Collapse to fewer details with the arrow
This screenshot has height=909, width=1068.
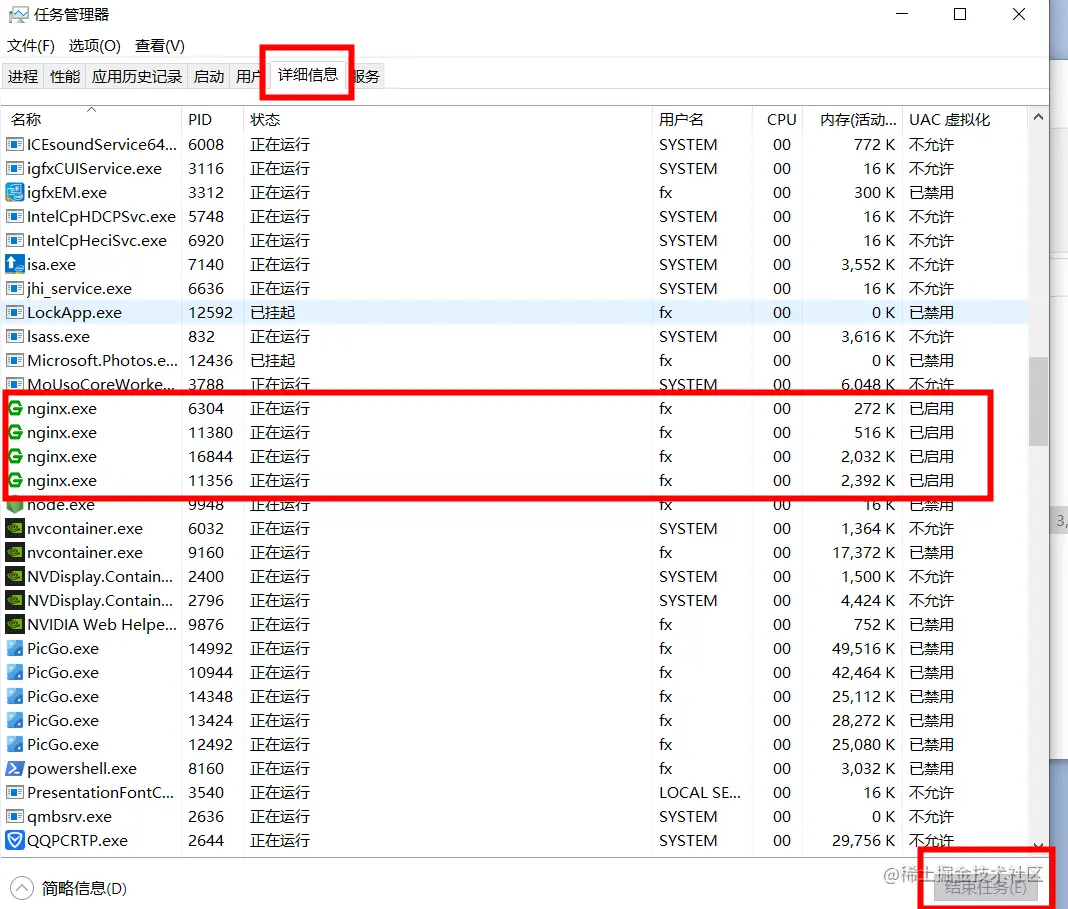coord(22,888)
